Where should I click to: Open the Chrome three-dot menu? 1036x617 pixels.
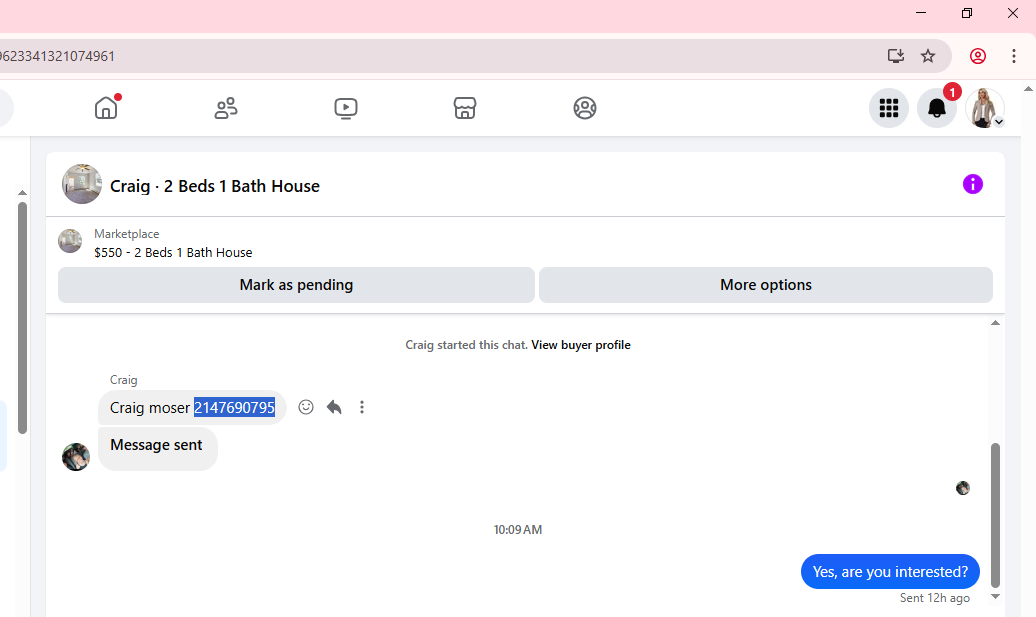(1014, 56)
